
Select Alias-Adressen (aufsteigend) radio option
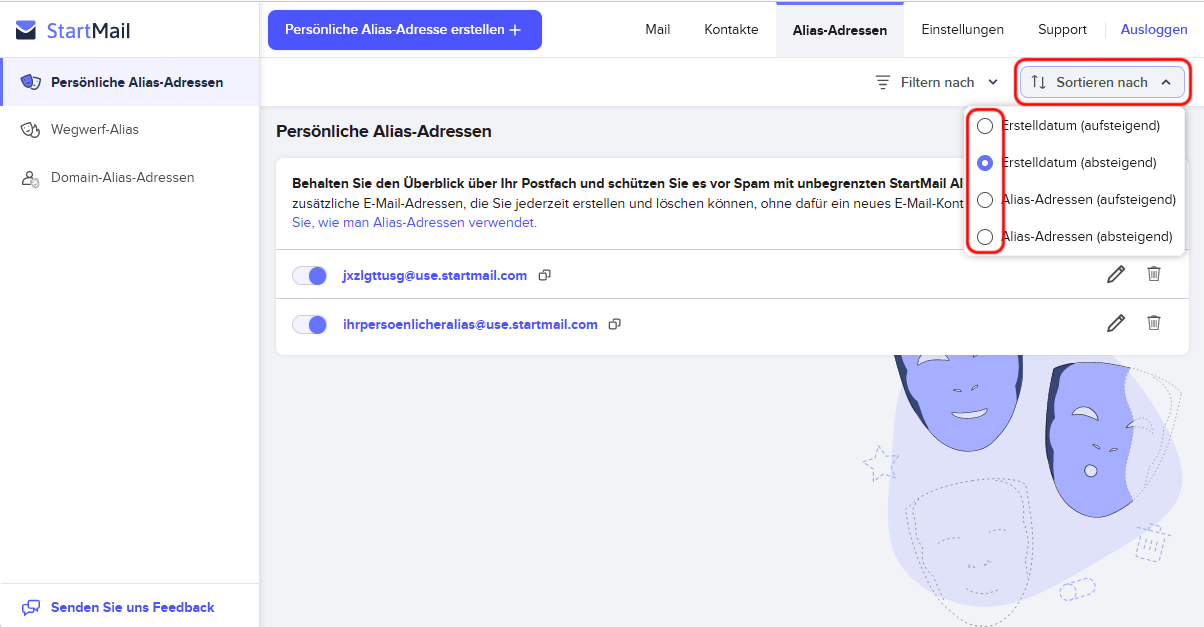[x=985, y=199]
